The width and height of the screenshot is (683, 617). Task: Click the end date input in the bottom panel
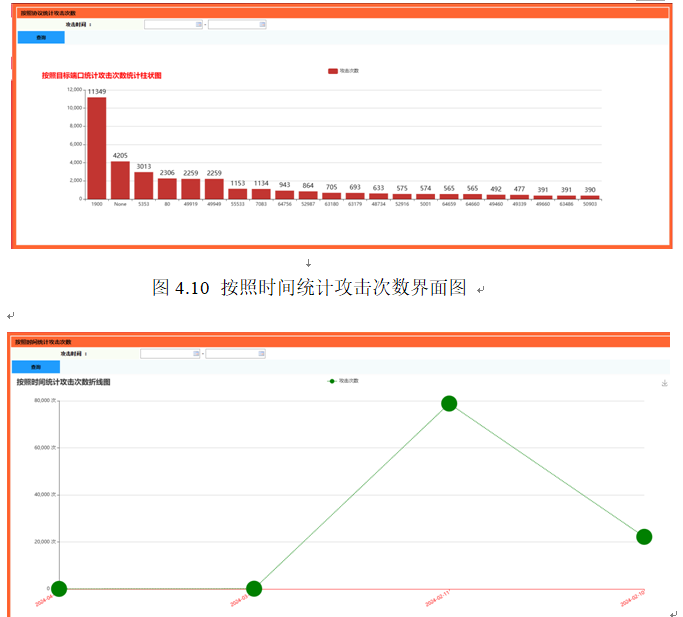232,353
